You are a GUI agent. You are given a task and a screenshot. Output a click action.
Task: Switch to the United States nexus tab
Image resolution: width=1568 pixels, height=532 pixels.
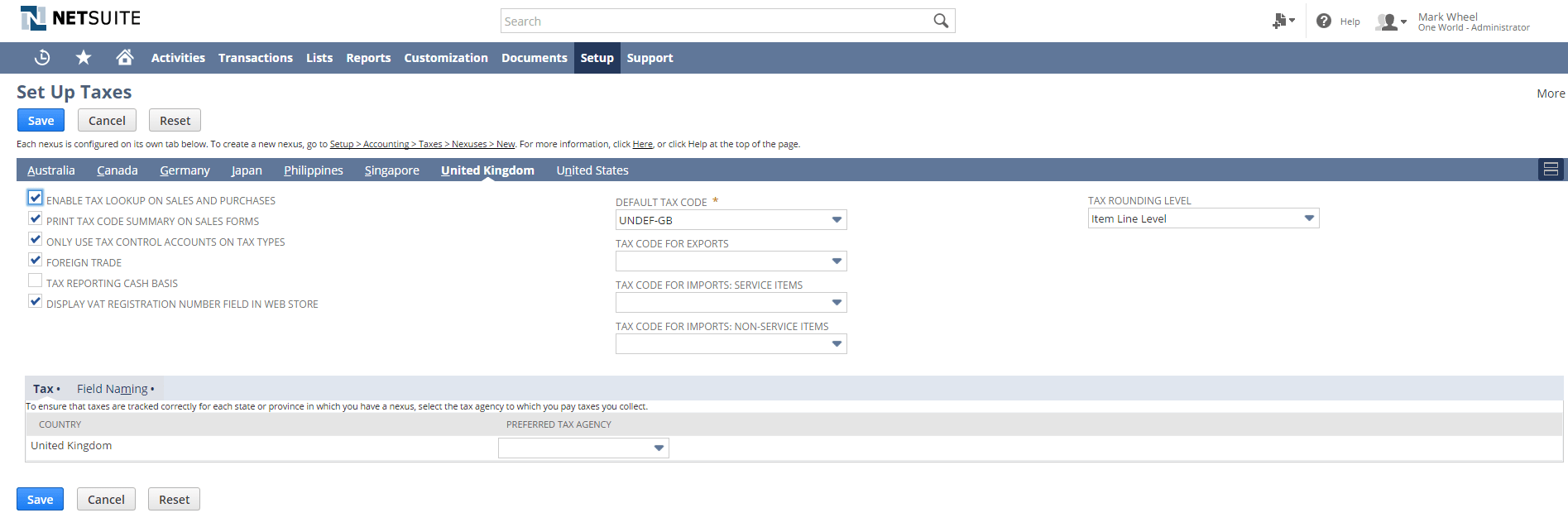click(x=592, y=170)
